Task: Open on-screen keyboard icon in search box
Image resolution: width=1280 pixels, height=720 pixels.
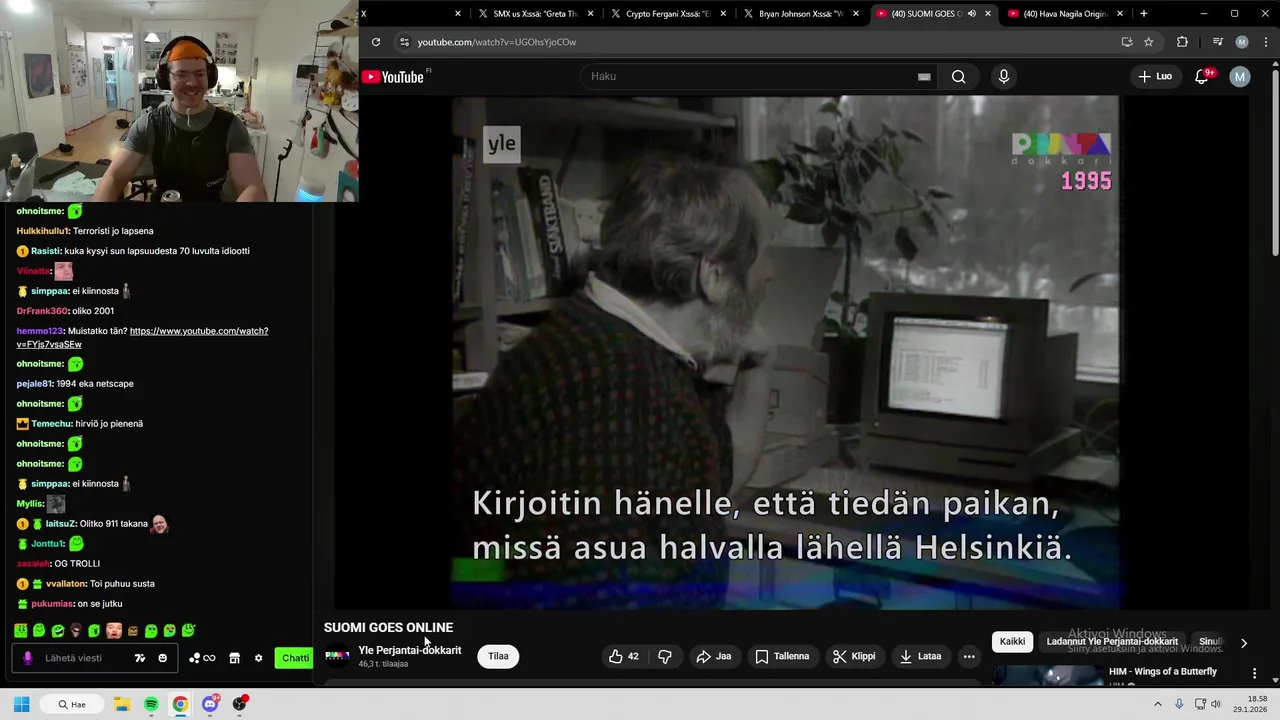Action: pos(924,77)
